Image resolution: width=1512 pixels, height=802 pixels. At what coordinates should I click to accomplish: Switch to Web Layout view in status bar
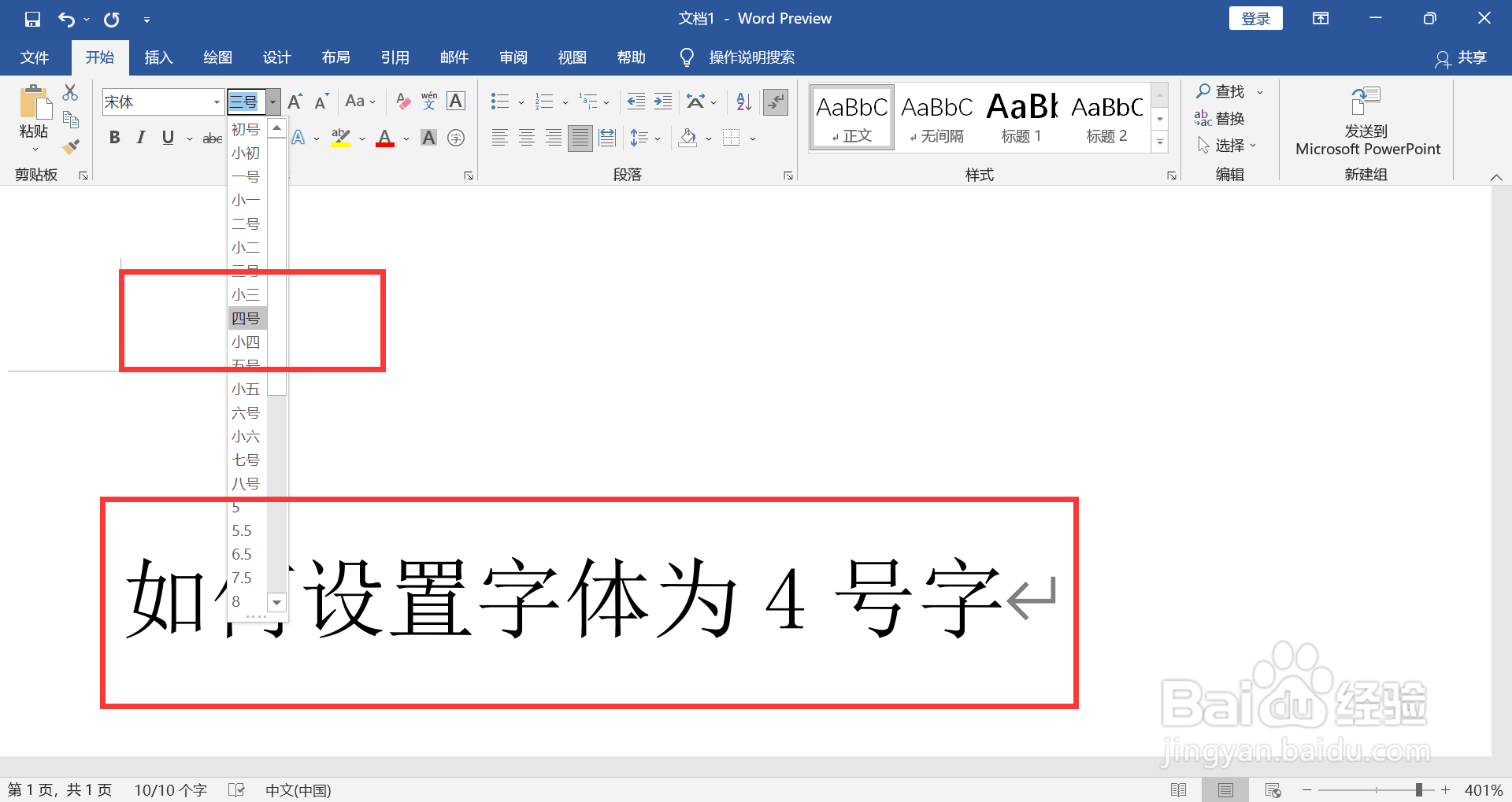(x=1273, y=789)
